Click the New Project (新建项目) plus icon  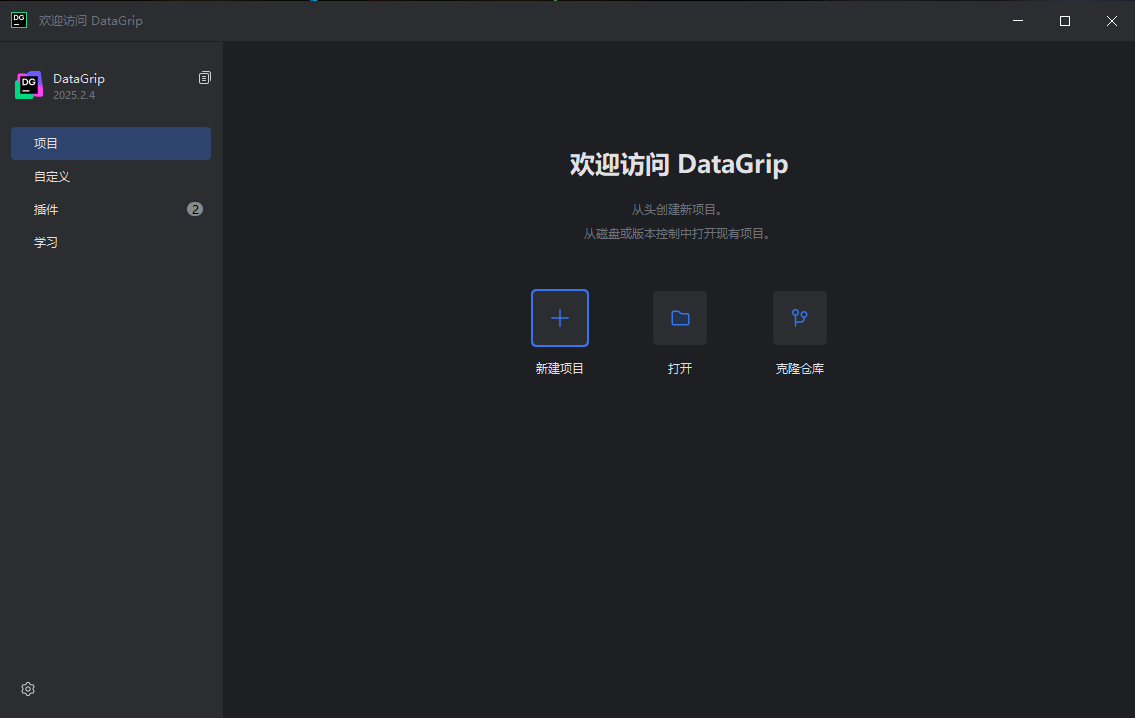[560, 318]
